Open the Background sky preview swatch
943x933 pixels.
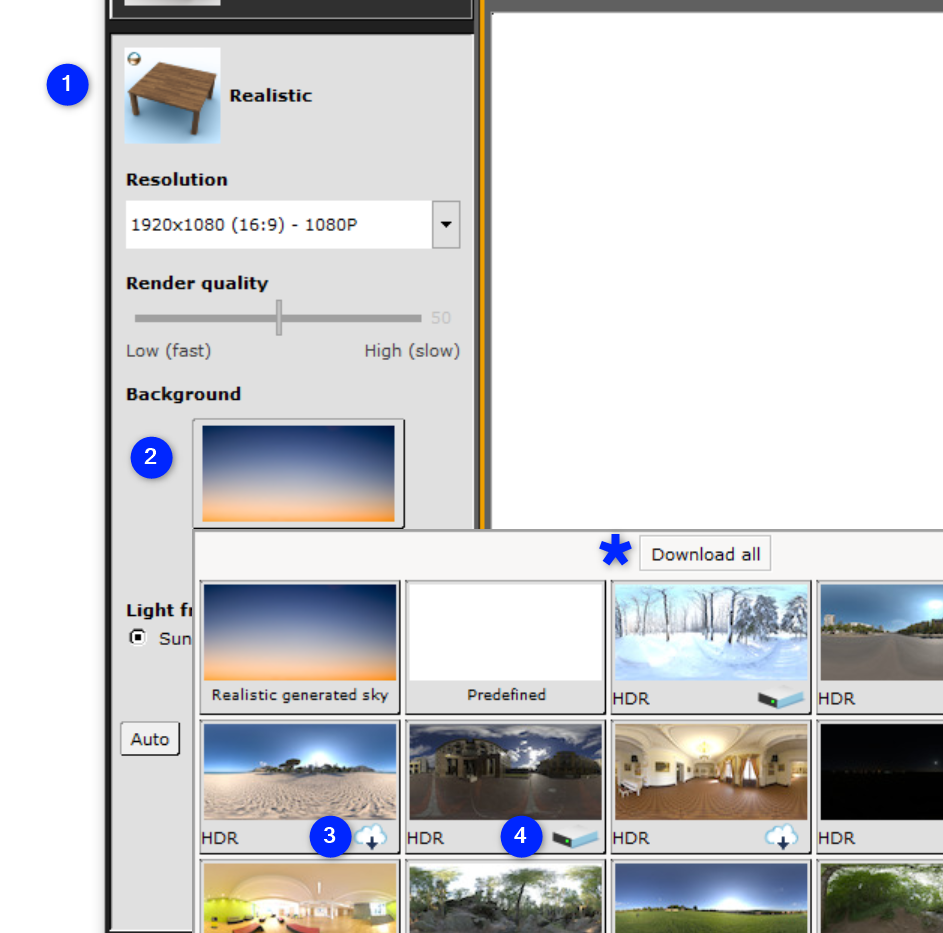pos(298,473)
